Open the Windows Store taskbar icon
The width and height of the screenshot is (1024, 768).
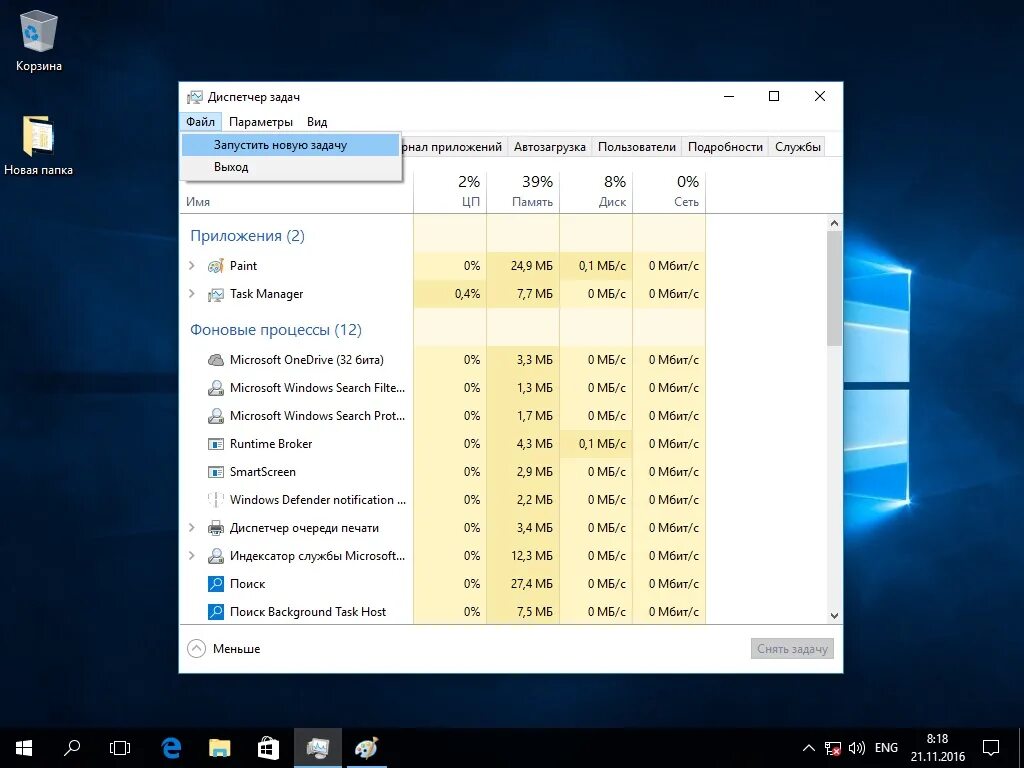pos(268,748)
